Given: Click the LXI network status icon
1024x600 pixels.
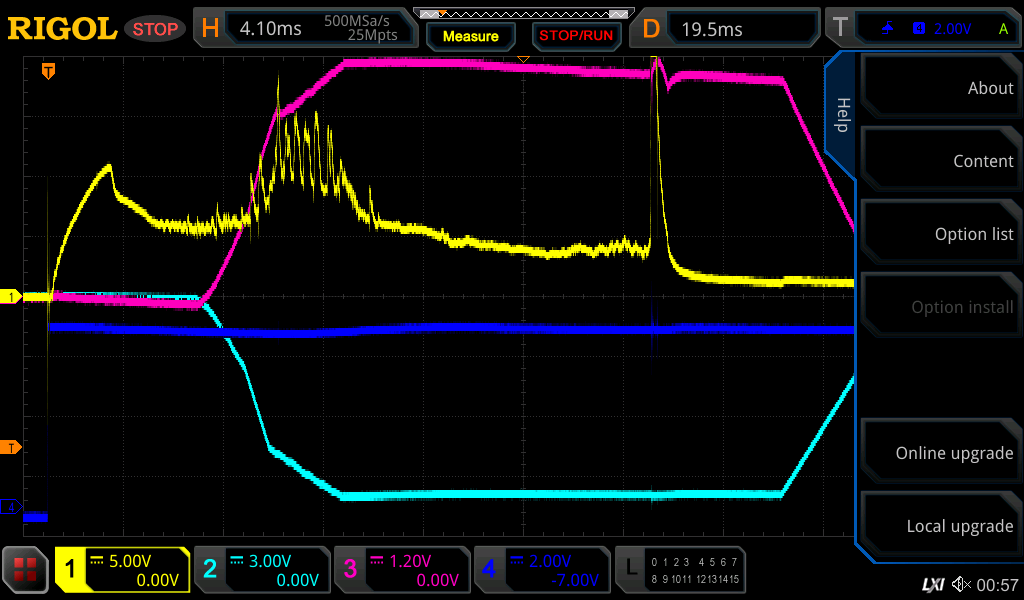Looking at the screenshot, I should 933,584.
